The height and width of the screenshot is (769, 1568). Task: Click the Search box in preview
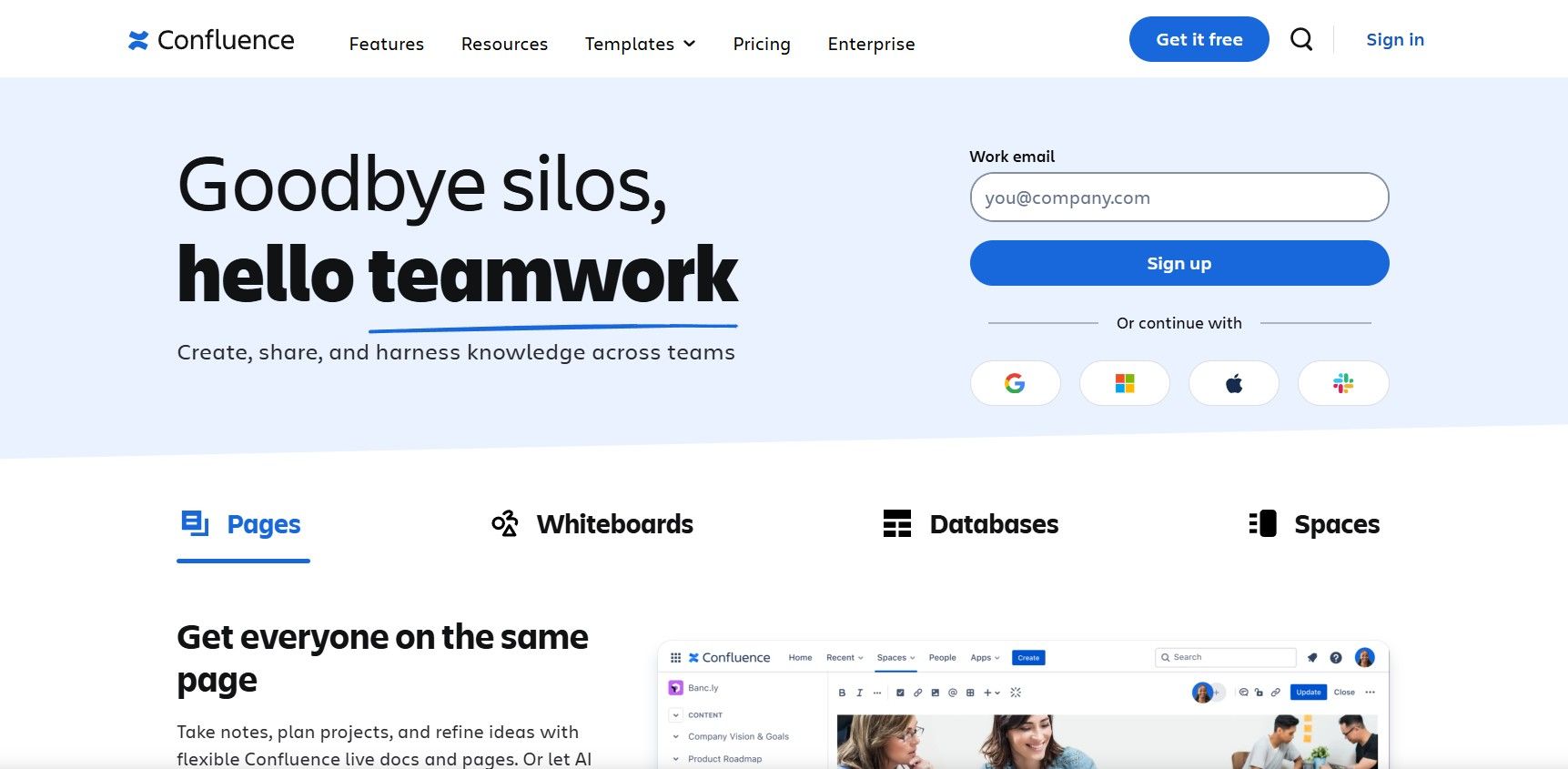(1225, 657)
